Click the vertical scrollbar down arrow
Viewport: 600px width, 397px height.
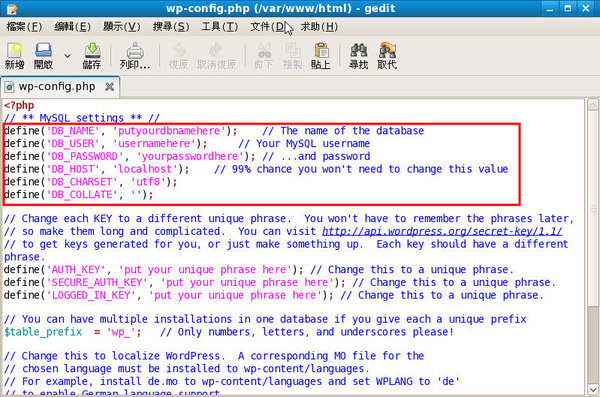pyautogui.click(x=593, y=390)
